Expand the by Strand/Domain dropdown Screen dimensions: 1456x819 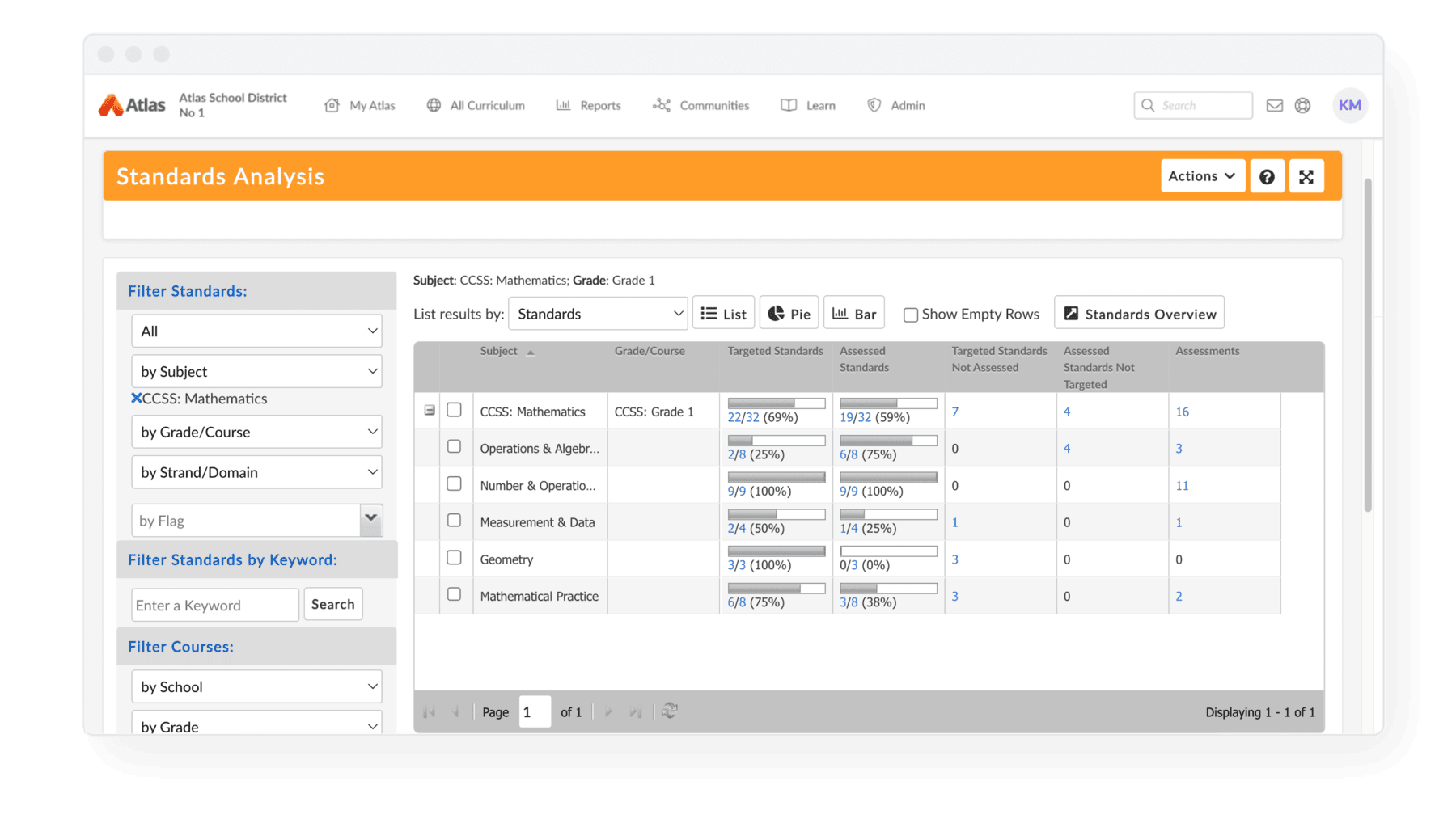point(256,472)
